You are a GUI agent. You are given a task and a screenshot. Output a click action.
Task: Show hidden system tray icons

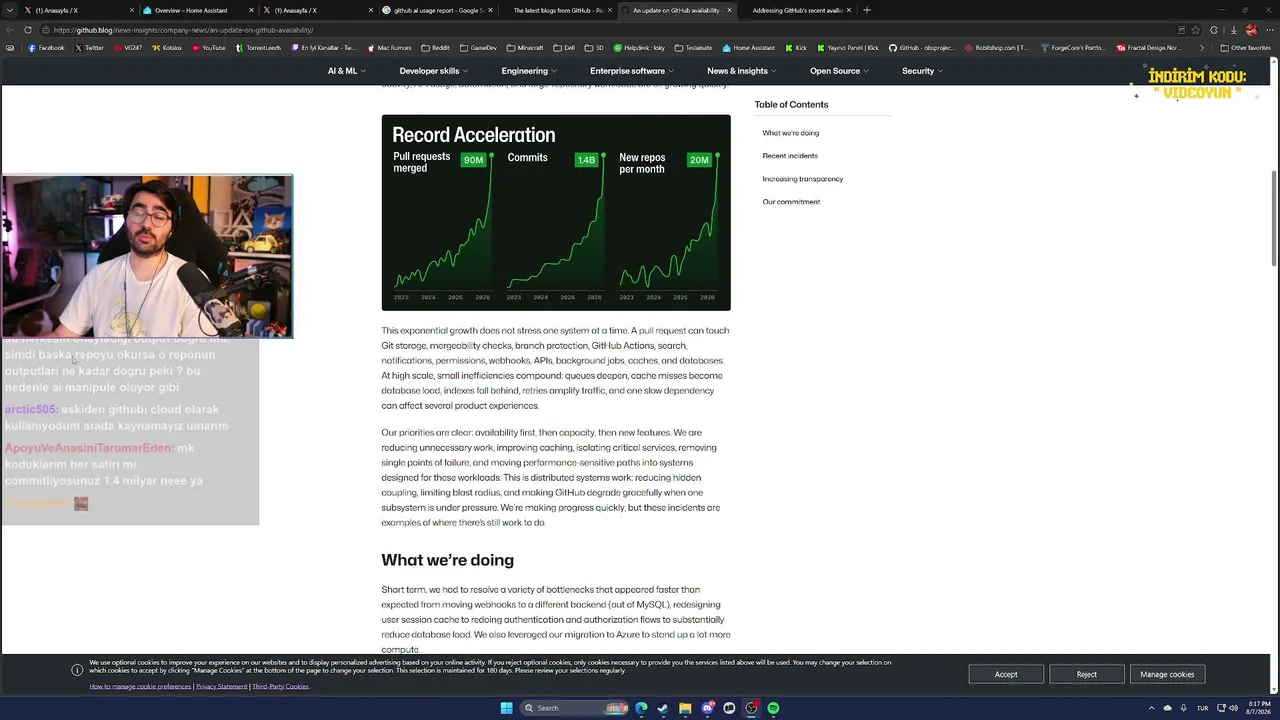coord(1151,708)
